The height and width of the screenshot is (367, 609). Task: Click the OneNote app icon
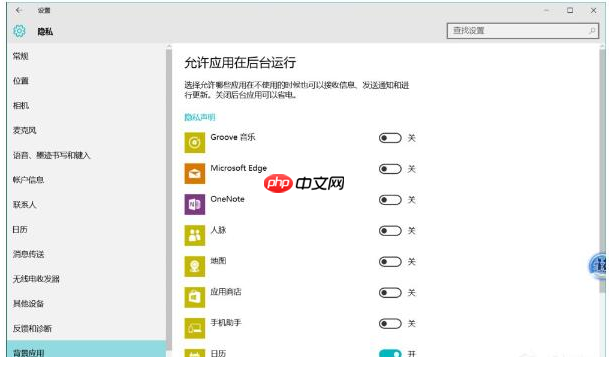[x=195, y=204]
